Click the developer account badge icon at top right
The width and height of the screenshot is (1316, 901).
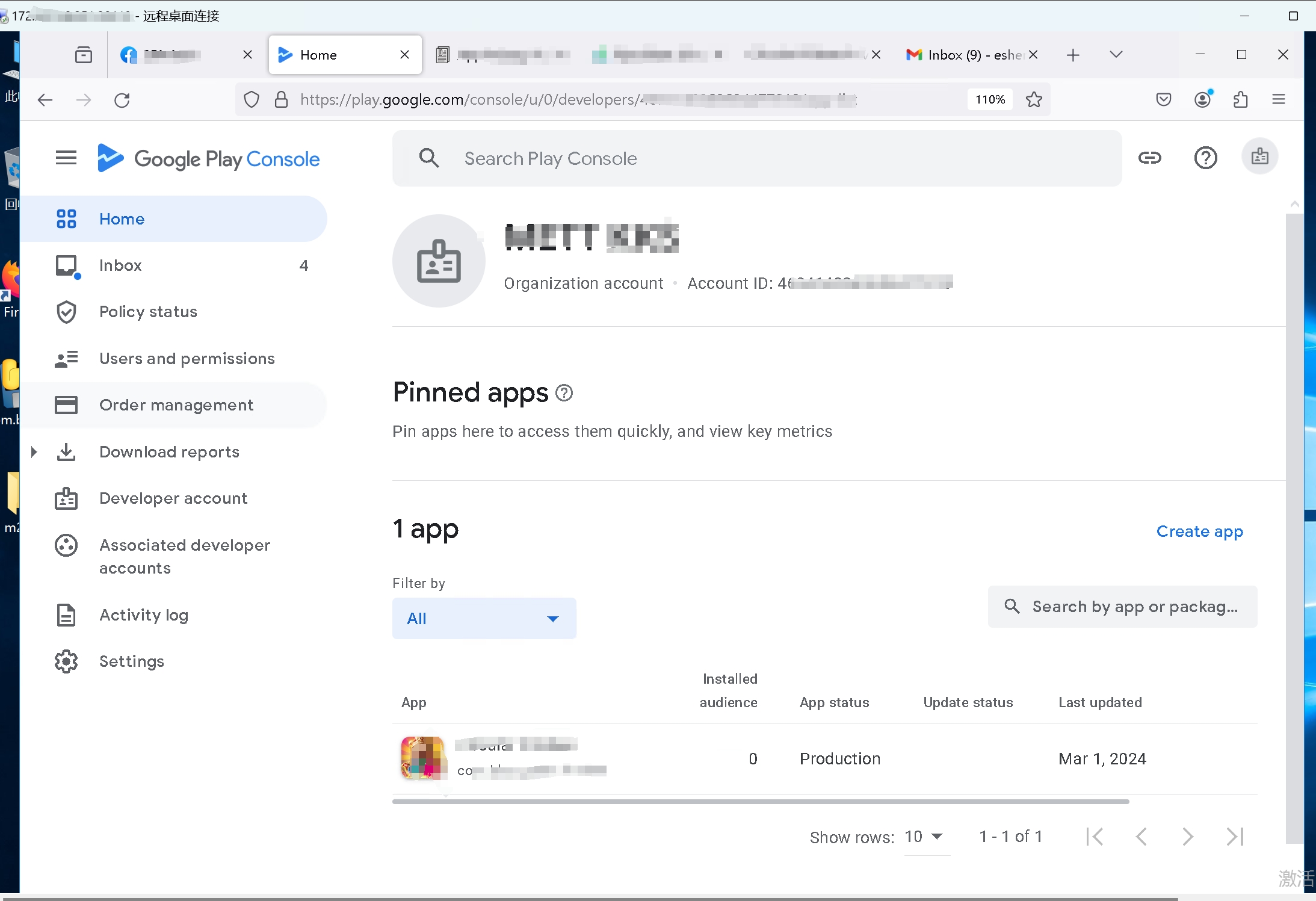point(1259,157)
